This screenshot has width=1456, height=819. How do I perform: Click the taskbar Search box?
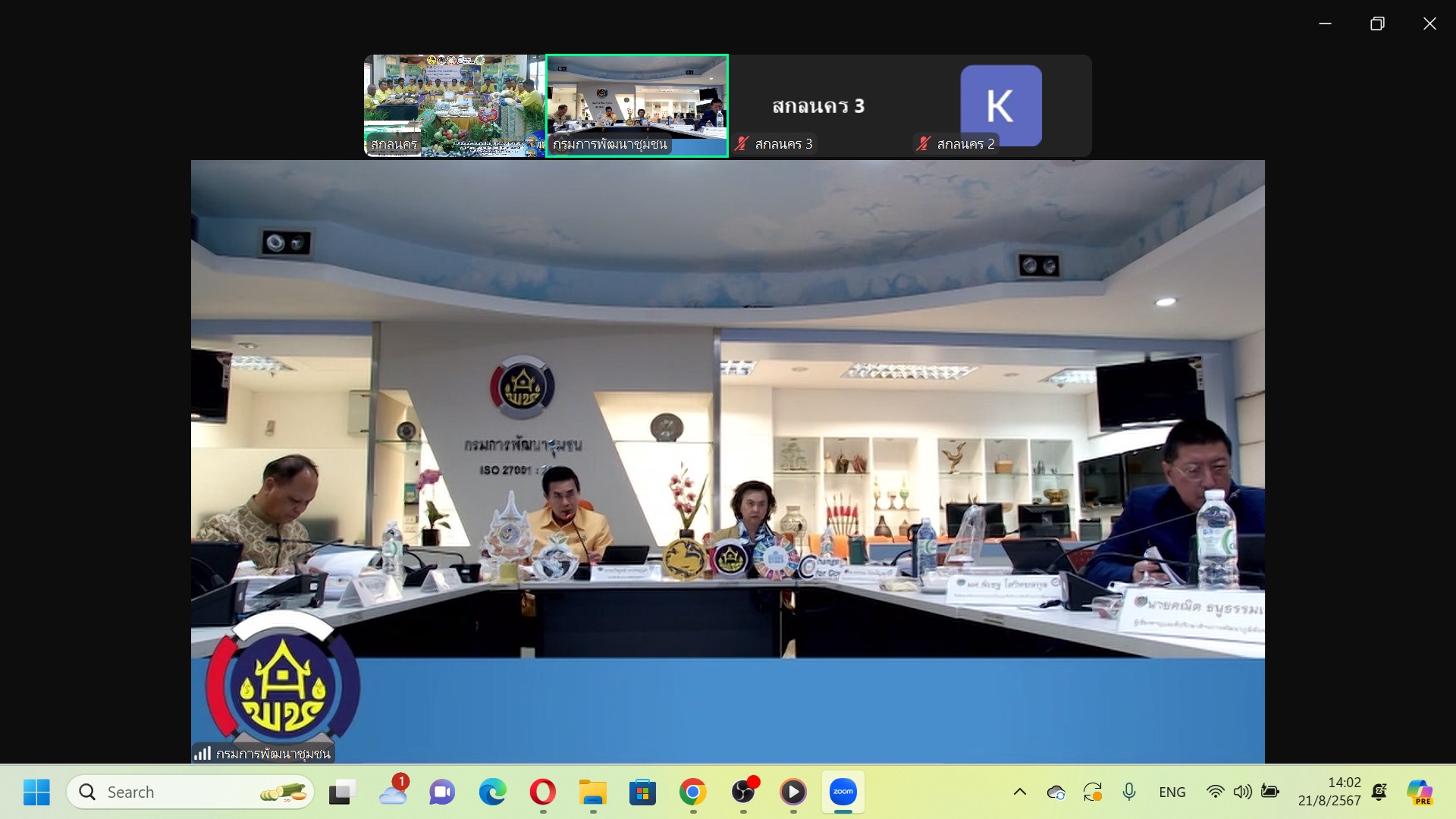click(190, 792)
